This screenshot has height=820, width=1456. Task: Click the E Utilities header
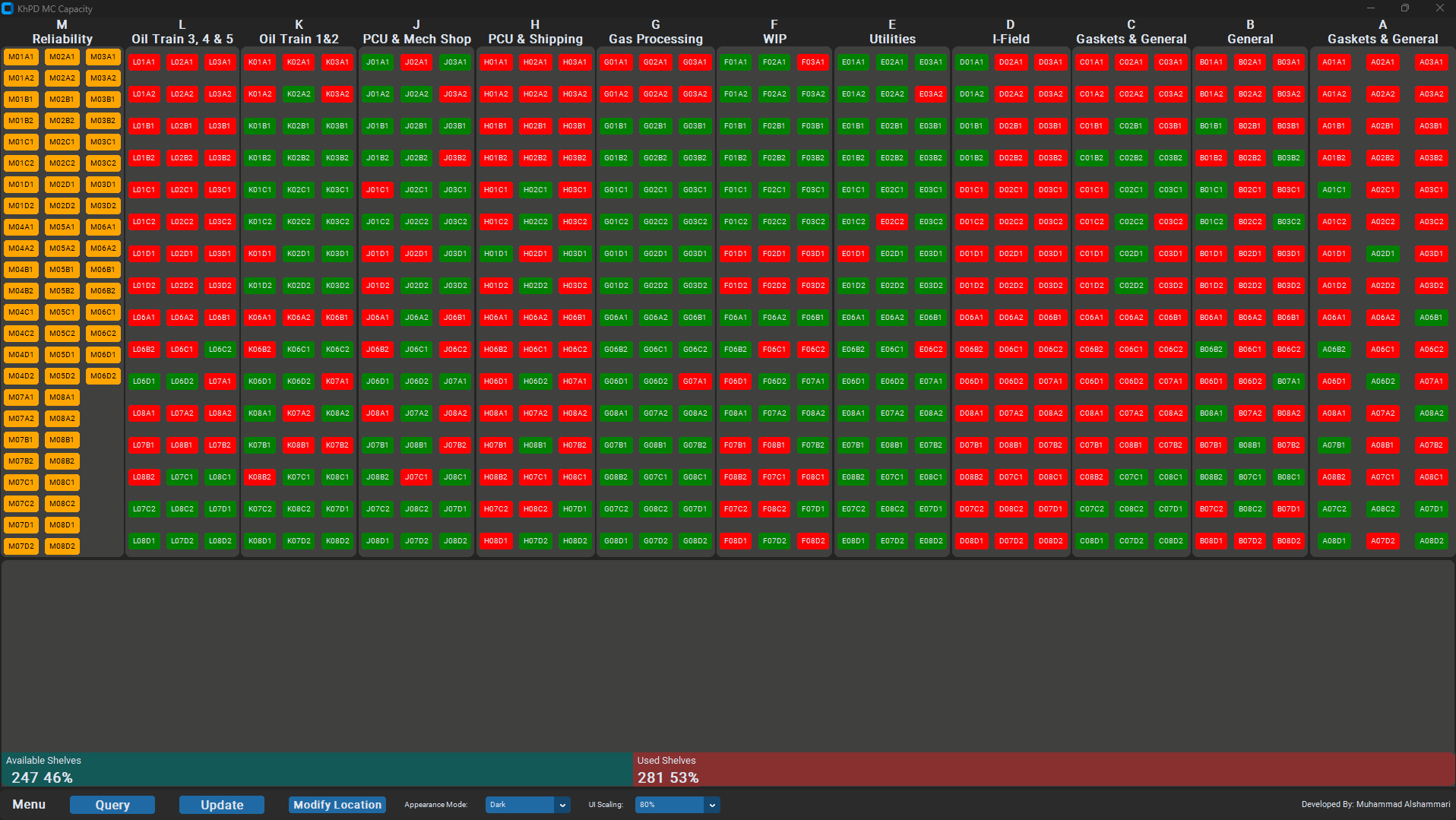(892, 32)
